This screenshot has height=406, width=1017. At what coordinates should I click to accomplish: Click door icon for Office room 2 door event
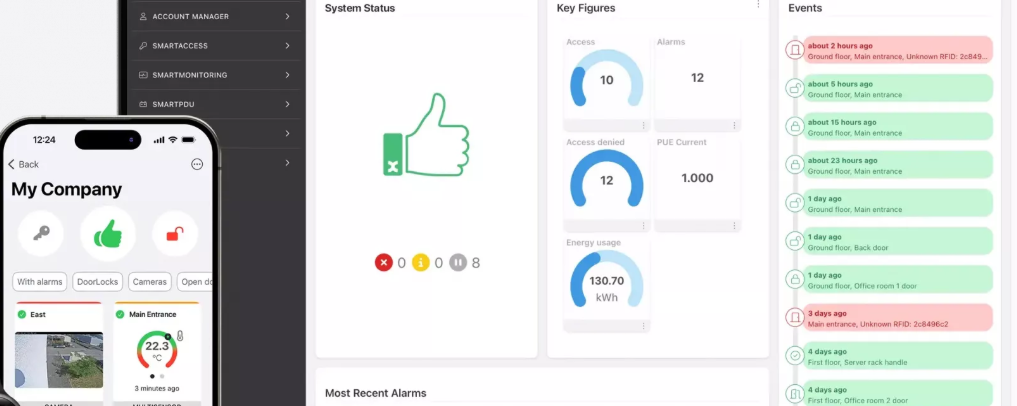(x=795, y=394)
